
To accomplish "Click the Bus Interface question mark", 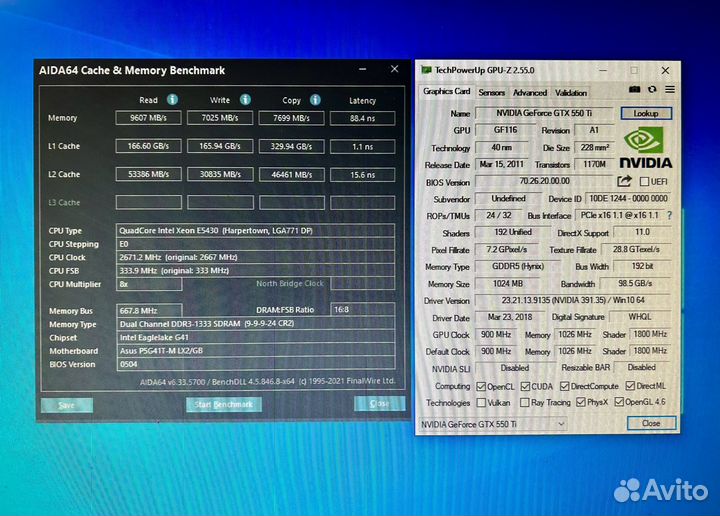I will pyautogui.click(x=669, y=215).
